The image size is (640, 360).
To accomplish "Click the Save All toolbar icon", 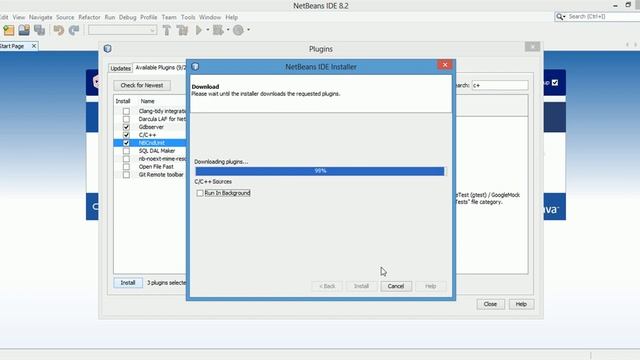I will tap(40, 30).
